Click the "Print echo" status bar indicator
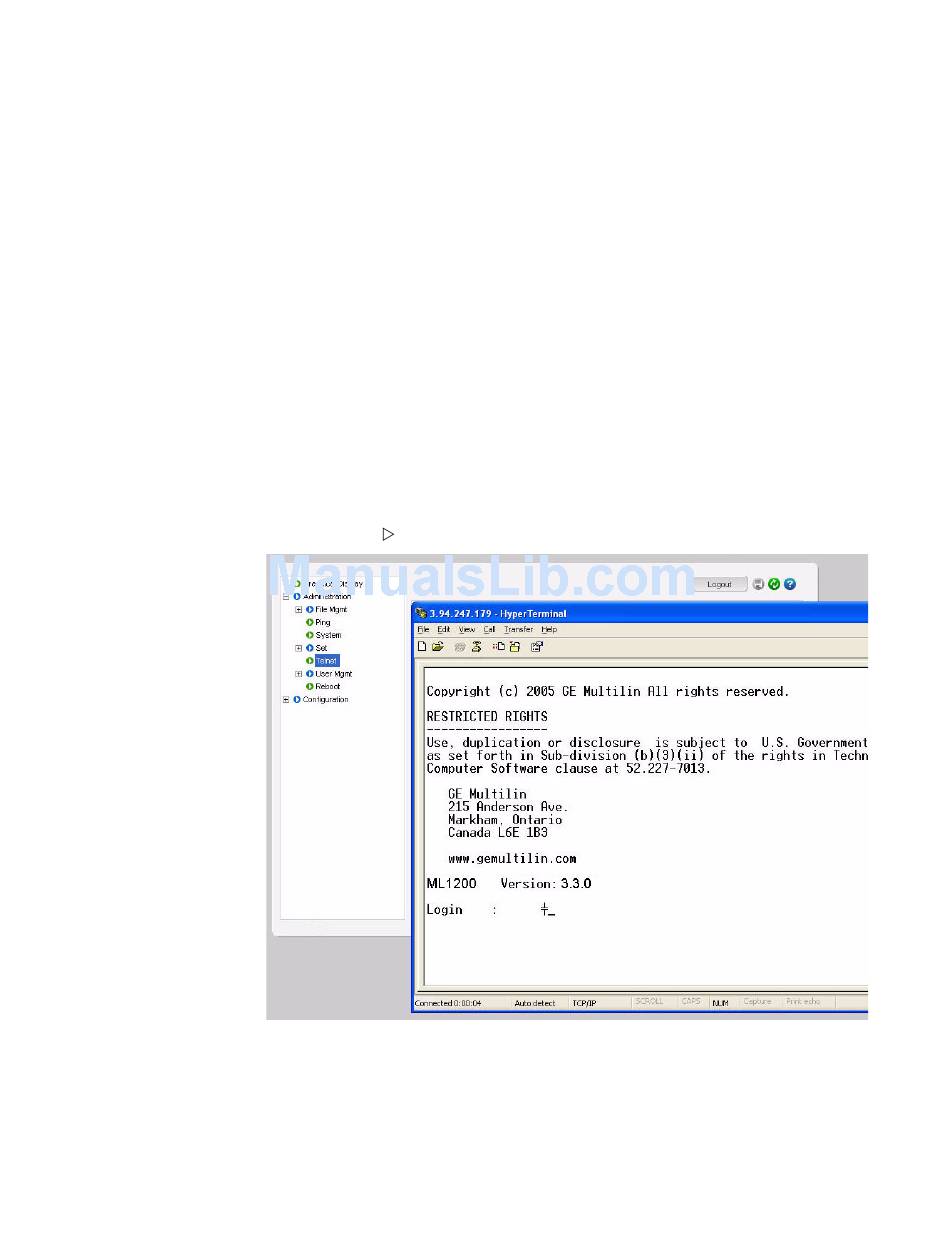 (803, 1002)
